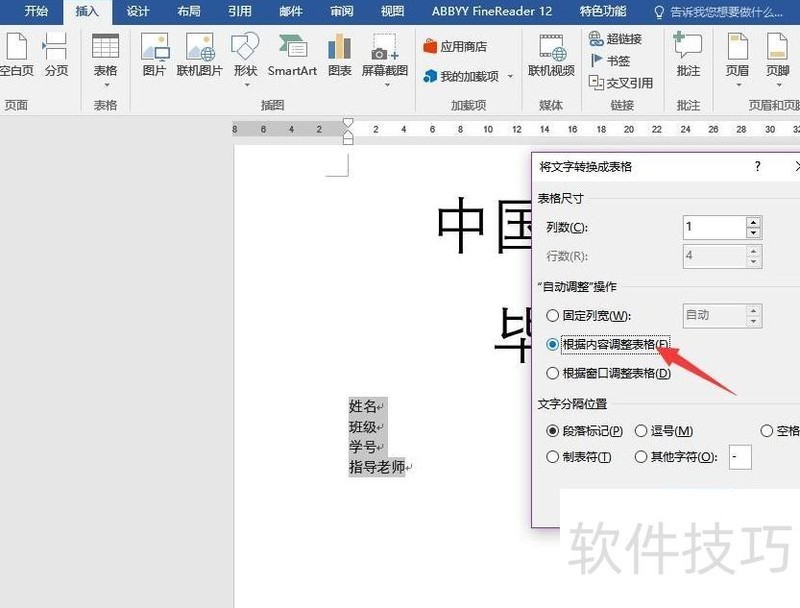Open the Shapes (形状) gallery
The width and height of the screenshot is (800, 608).
(245, 54)
